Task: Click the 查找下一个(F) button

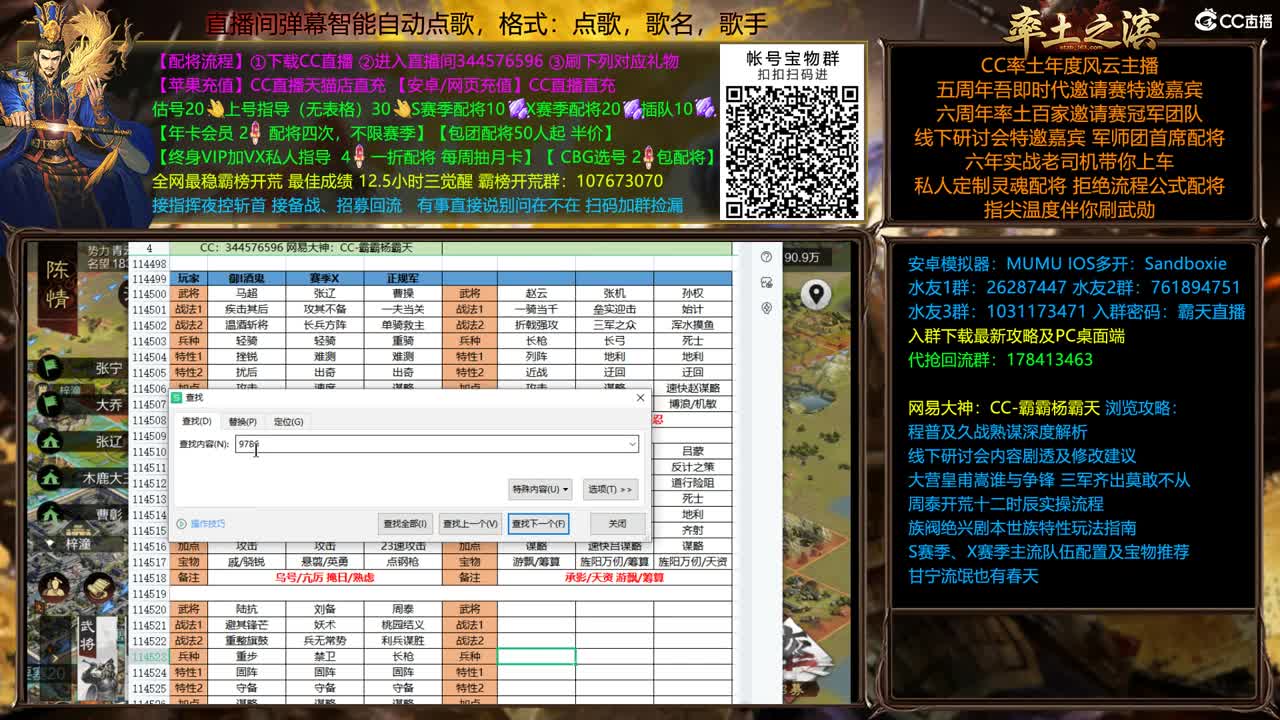Action: 539,523
